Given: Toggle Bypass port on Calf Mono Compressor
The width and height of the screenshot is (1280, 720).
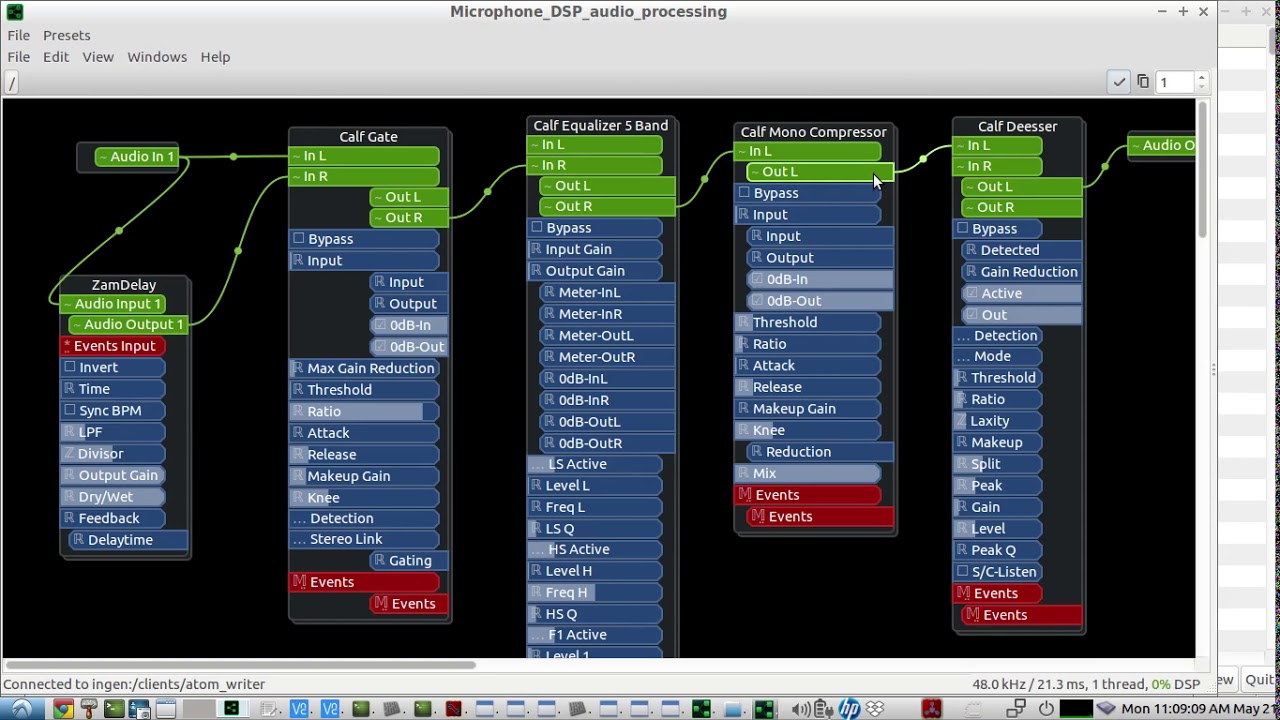Looking at the screenshot, I should tap(808, 193).
